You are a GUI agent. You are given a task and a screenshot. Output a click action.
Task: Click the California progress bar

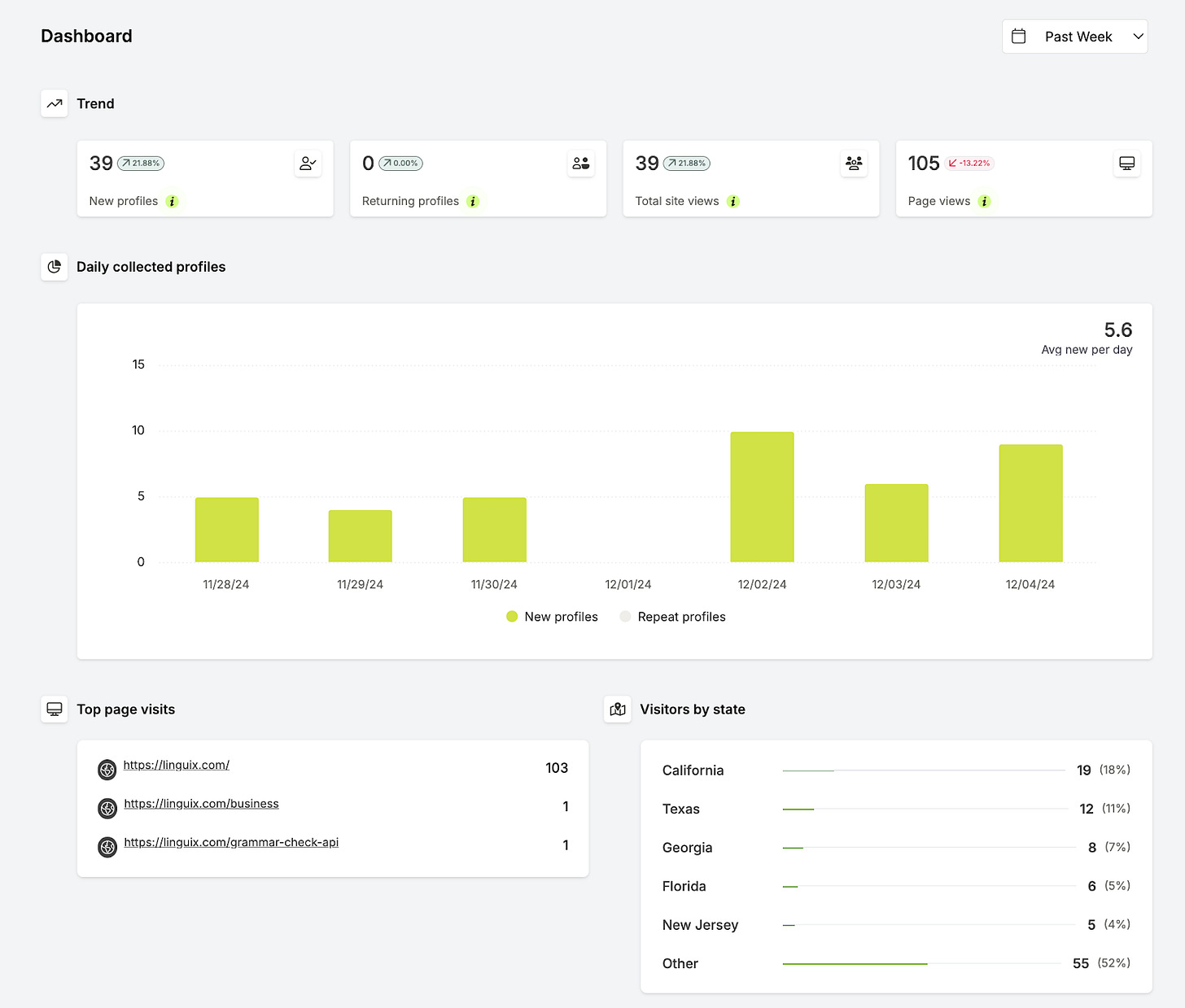coord(924,770)
